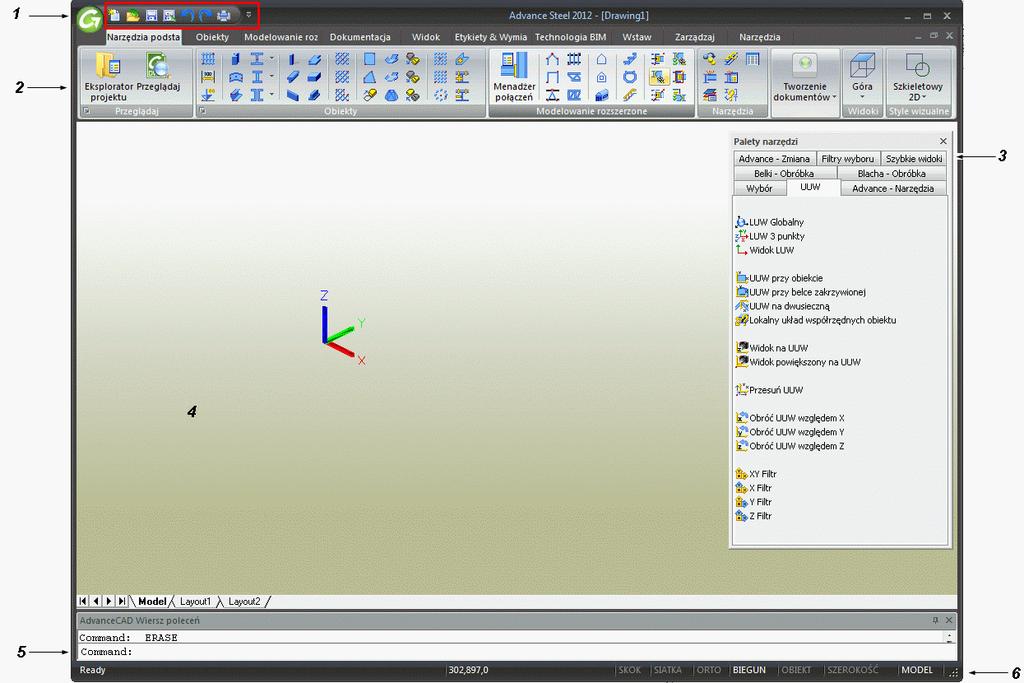Viewport: 1024px width, 683px height.
Task: Click Lokalny układ współrzędnych obiektu
Action: (816, 320)
